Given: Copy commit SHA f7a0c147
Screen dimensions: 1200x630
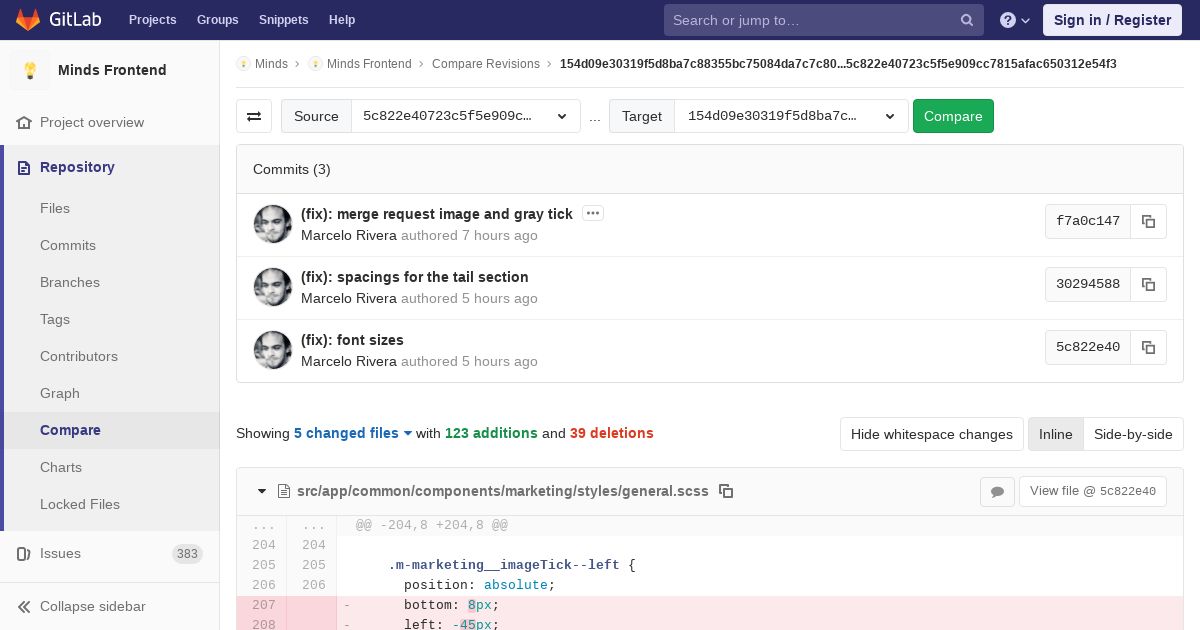Looking at the screenshot, I should [1148, 221].
